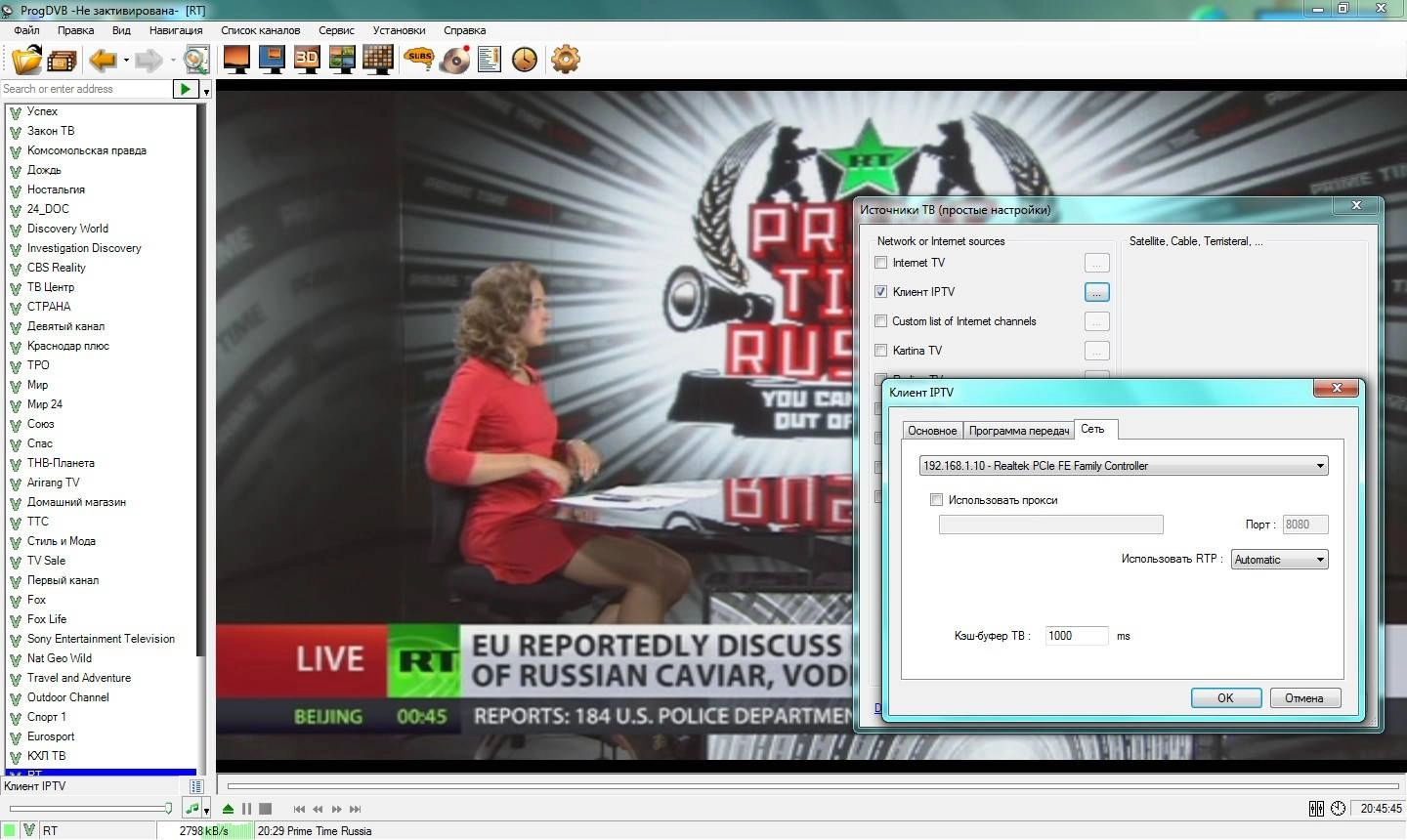The width and height of the screenshot is (1407, 840).
Task: Click the rewind button
Action: (x=318, y=809)
